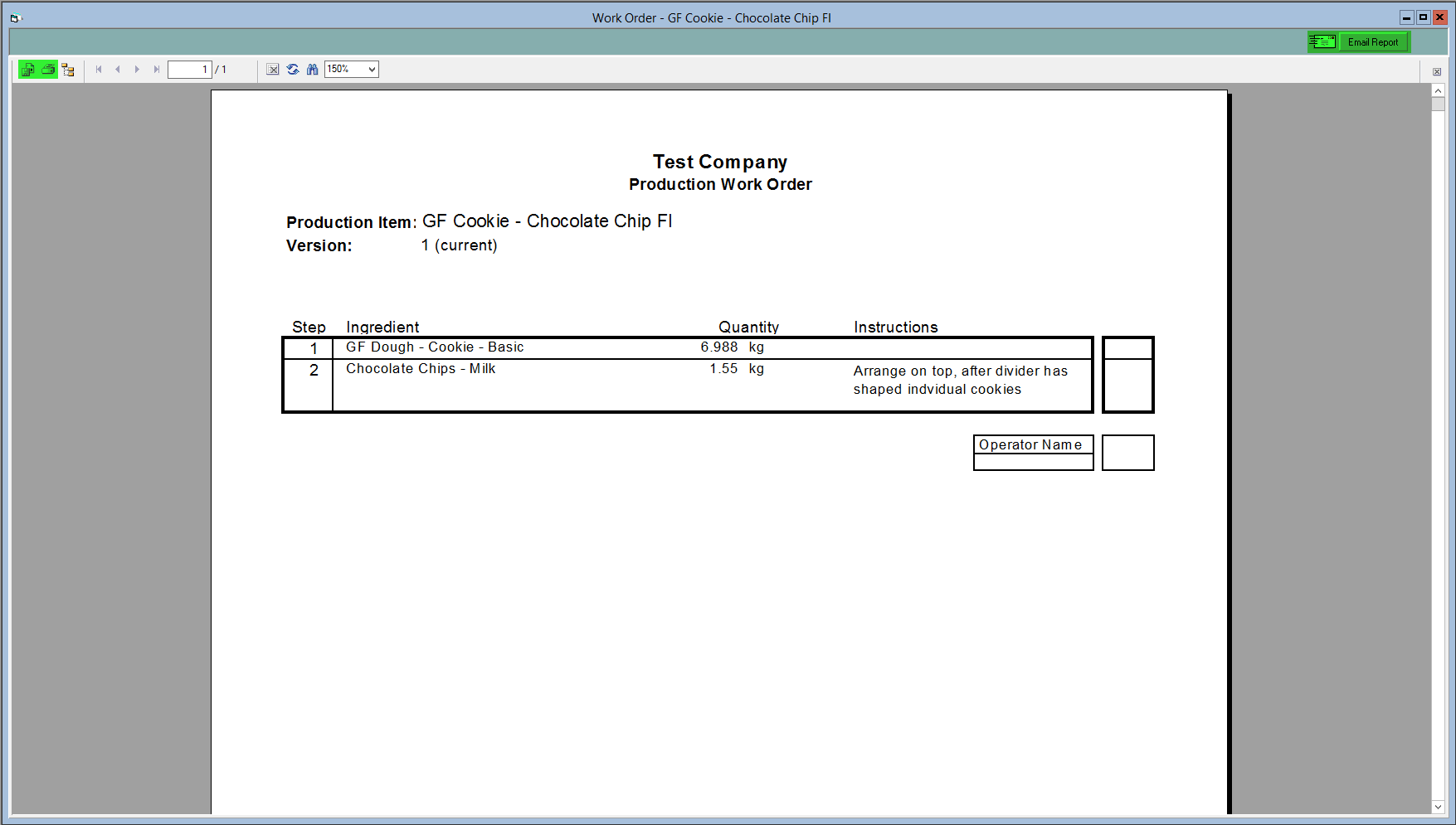Image resolution: width=1456 pixels, height=825 pixels.
Task: Open search text binoculars icon
Action: pyautogui.click(x=312, y=70)
